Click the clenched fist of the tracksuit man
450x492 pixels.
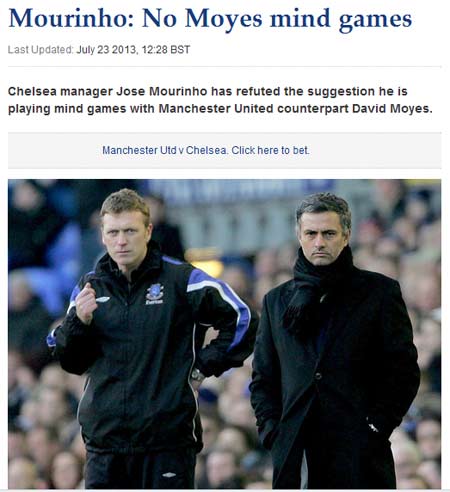coord(86,303)
